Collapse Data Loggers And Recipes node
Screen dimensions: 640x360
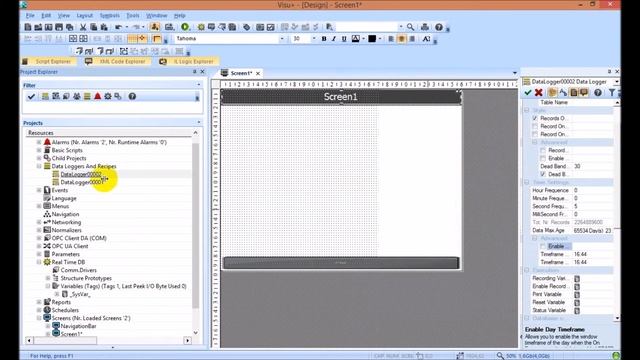(x=39, y=166)
